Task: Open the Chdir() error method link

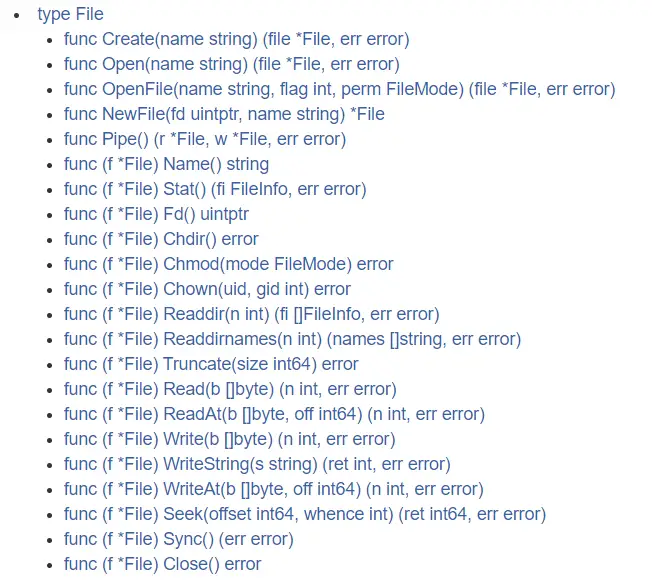Action: click(x=161, y=239)
